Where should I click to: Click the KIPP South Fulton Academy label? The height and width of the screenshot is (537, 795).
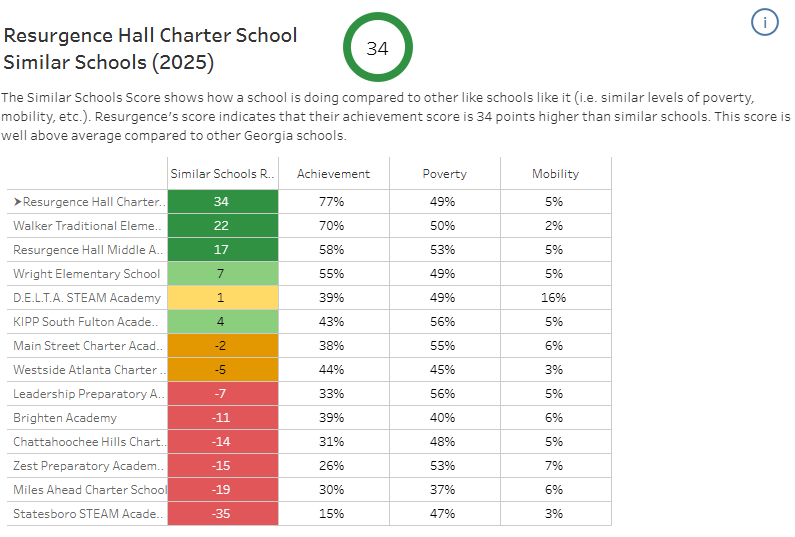tap(85, 322)
